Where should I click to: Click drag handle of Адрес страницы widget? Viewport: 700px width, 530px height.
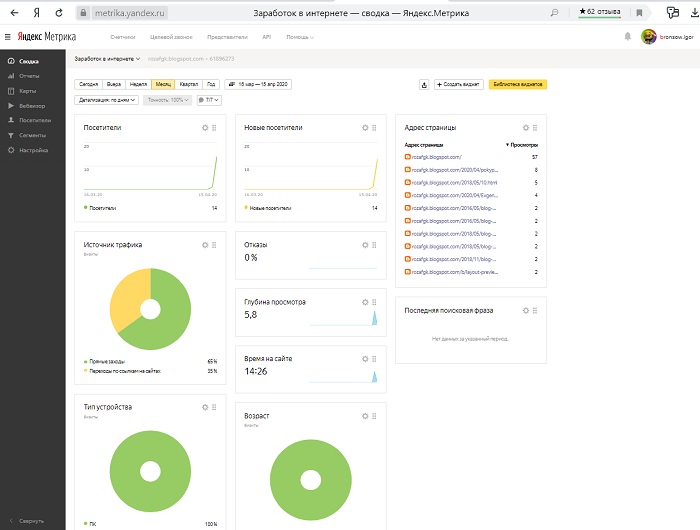tap(535, 128)
